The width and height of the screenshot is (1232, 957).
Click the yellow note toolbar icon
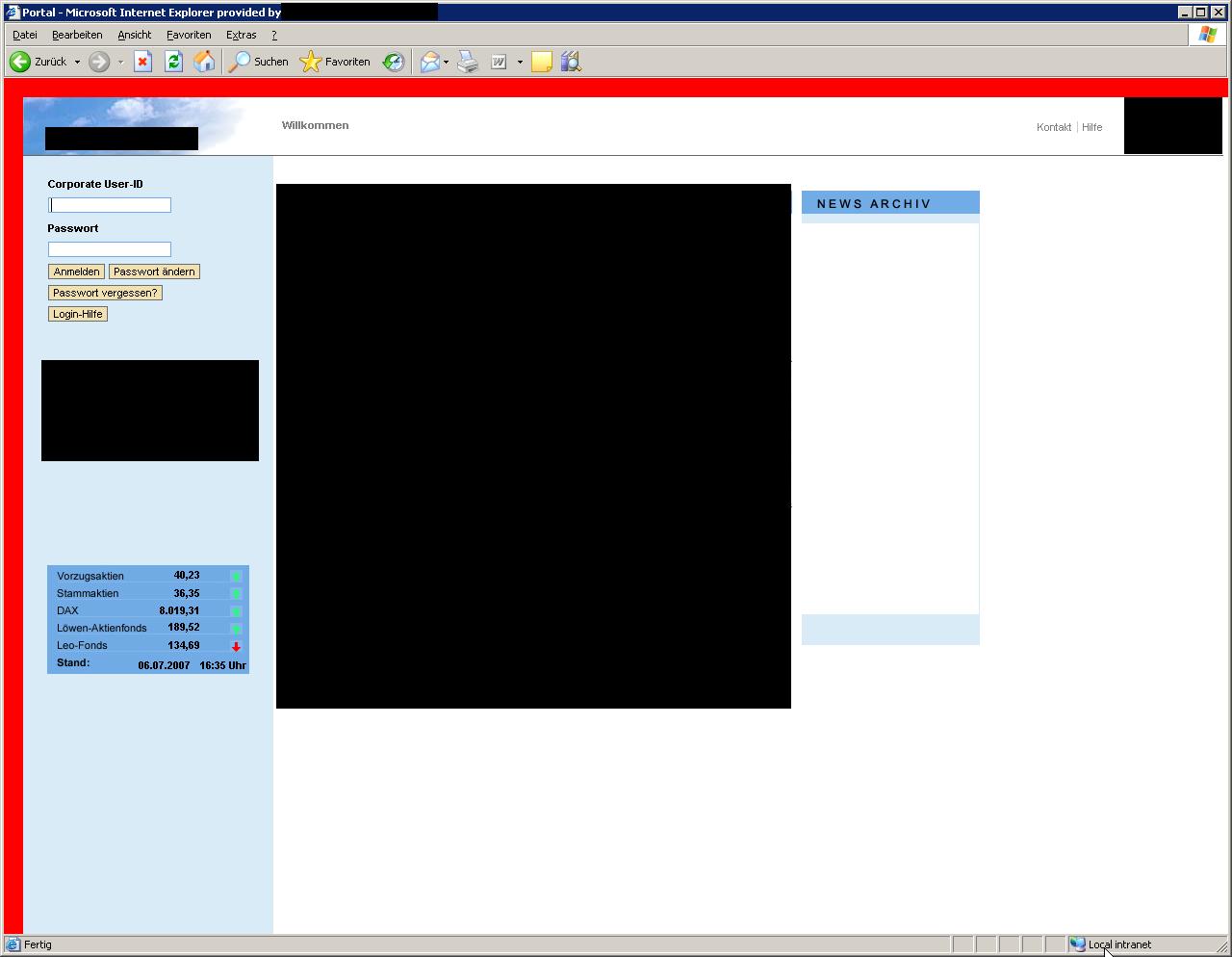coord(542,62)
